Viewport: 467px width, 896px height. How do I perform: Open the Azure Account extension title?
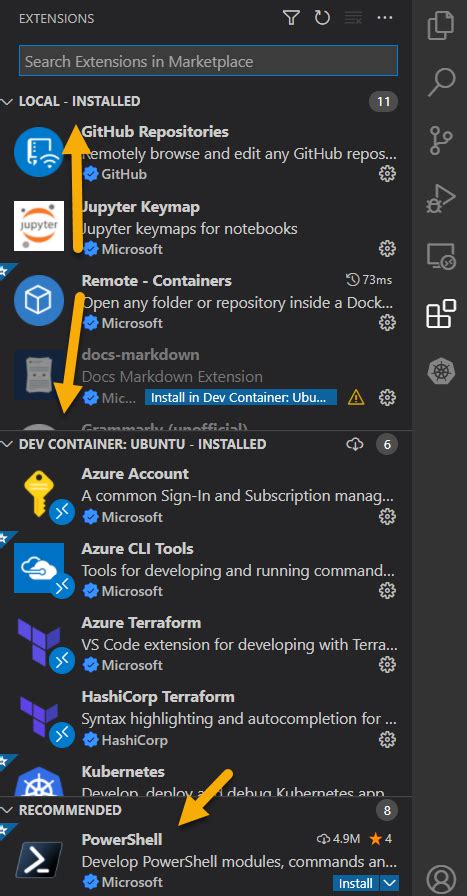point(135,474)
